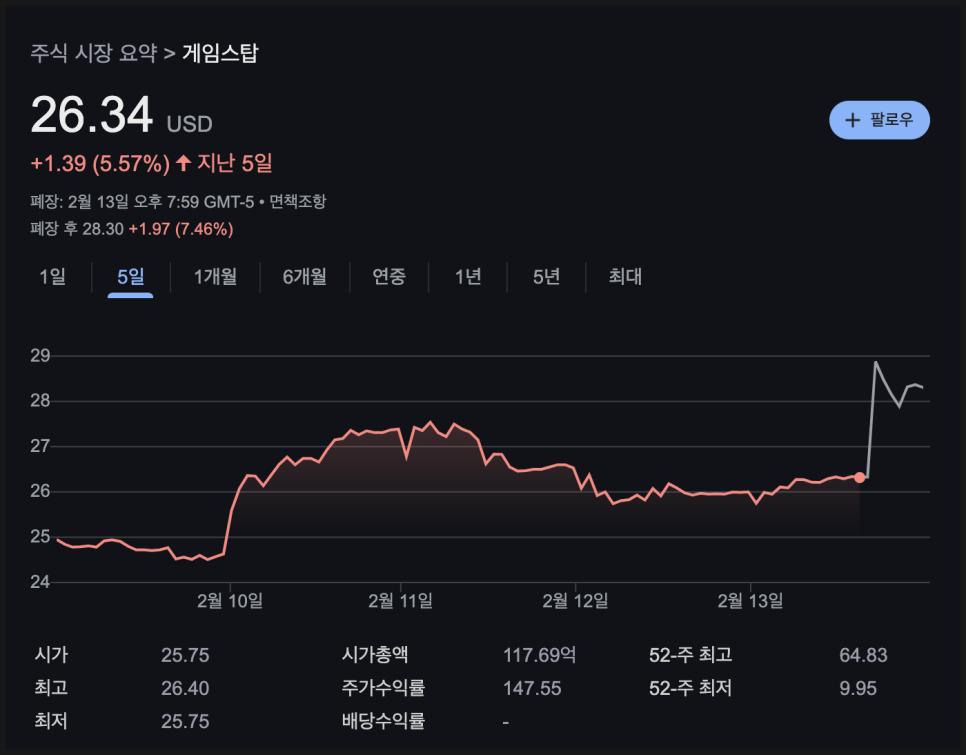Select the 1일 range tab
This screenshot has height=755, width=966.
[52, 277]
